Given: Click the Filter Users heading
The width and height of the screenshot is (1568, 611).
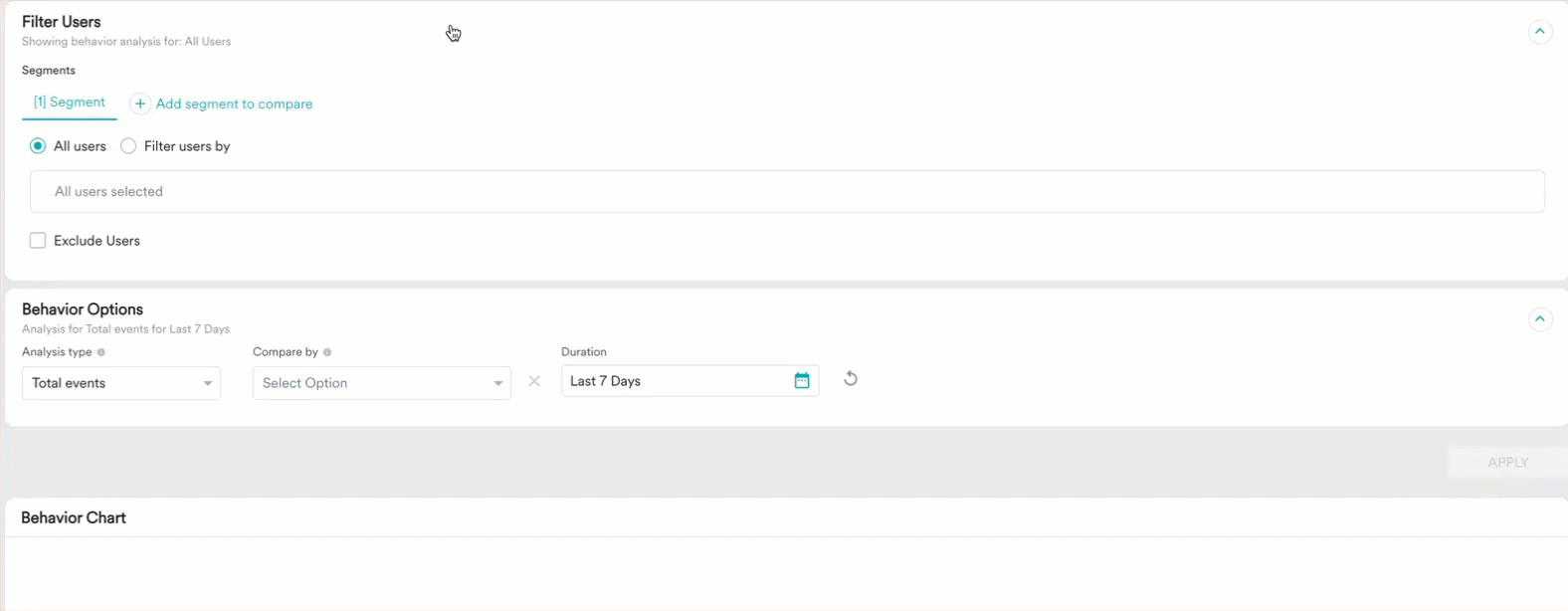Looking at the screenshot, I should click(62, 22).
